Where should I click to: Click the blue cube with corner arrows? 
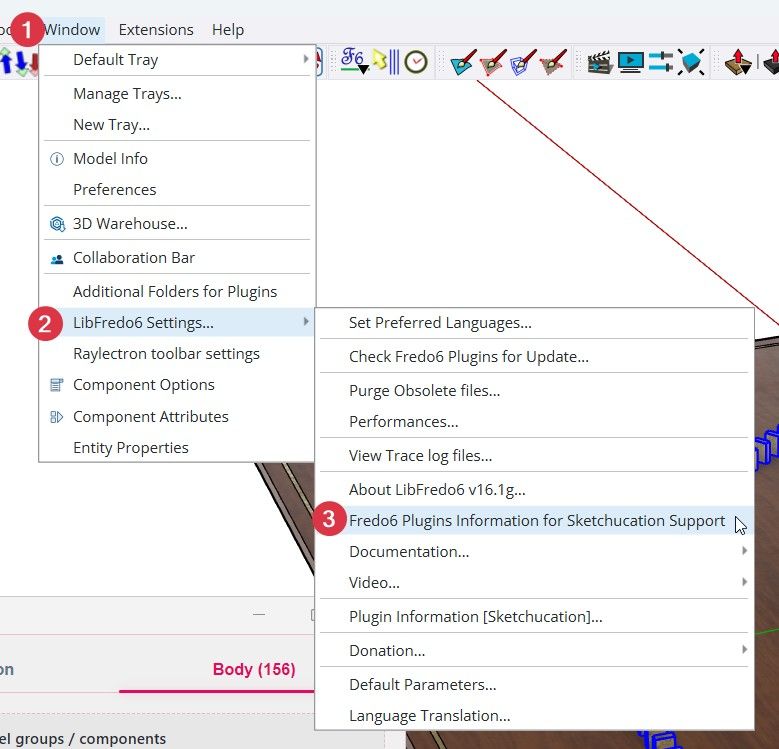[691, 62]
